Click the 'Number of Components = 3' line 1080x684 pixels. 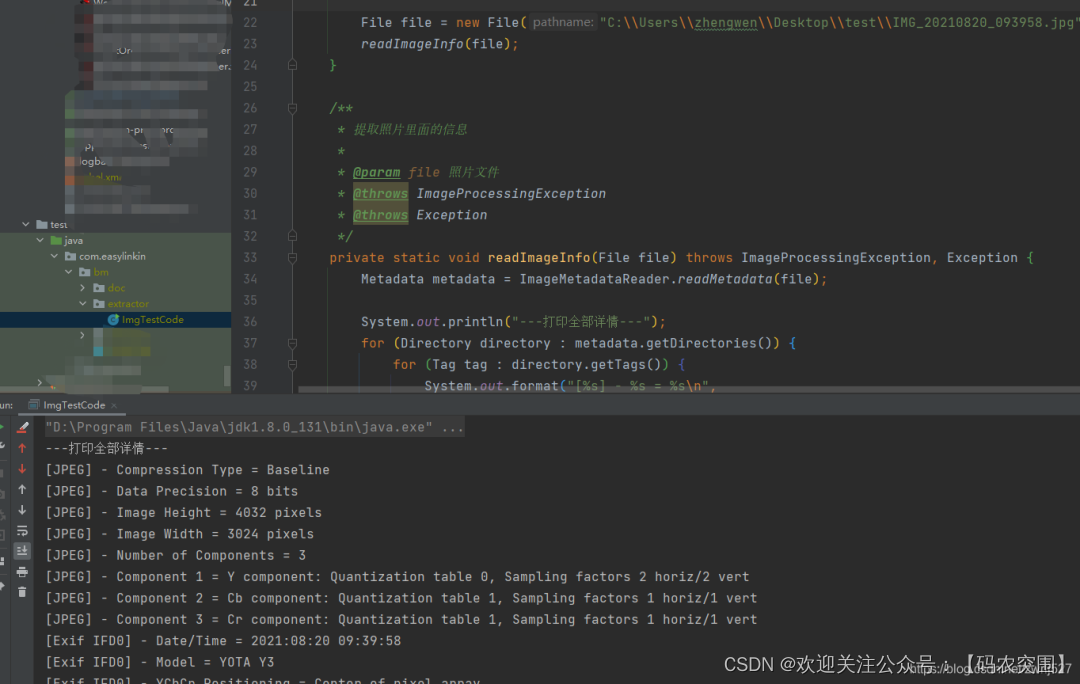click(x=176, y=555)
